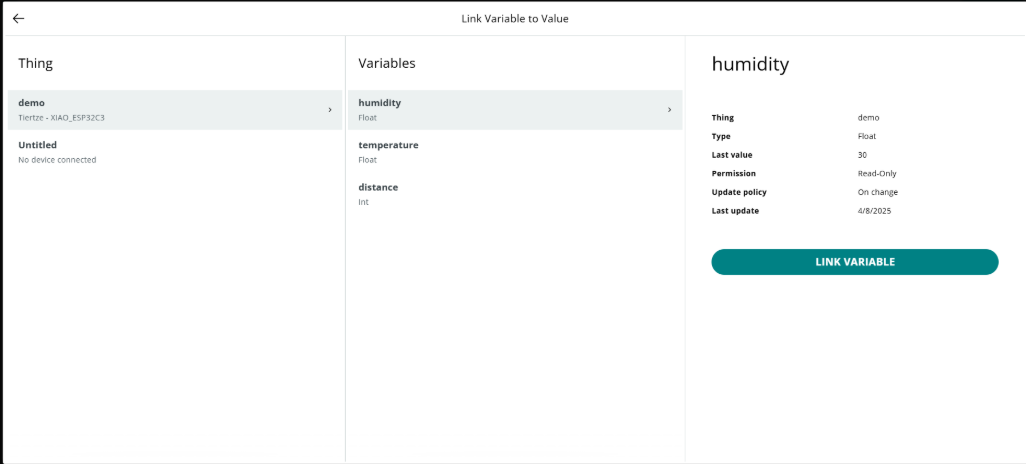The width and height of the screenshot is (1026, 464).
Task: Click the Thing column heading
Action: (x=35, y=63)
